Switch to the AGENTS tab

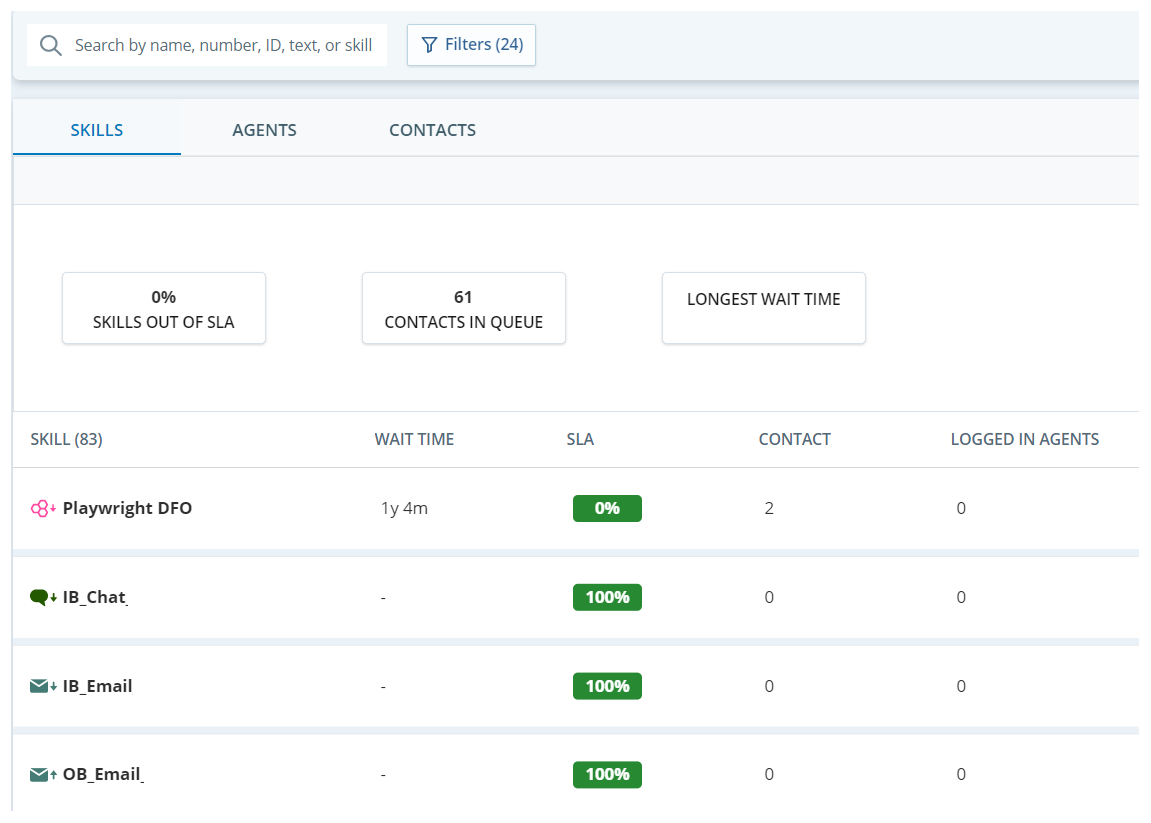[x=264, y=130]
